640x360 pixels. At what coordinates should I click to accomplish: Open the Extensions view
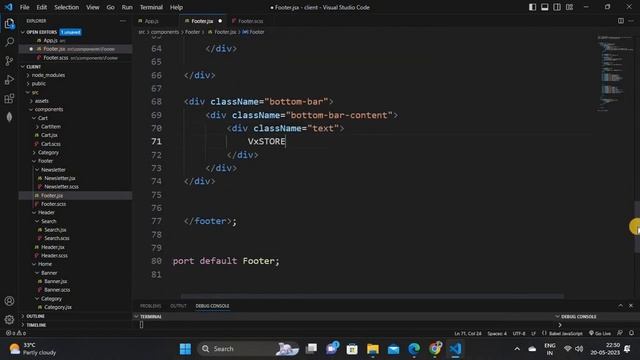[x=9, y=98]
